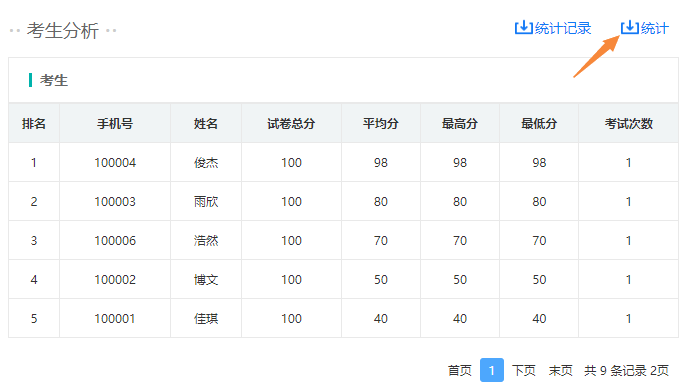
Task: Click the 考试次数 column header
Action: (x=628, y=124)
